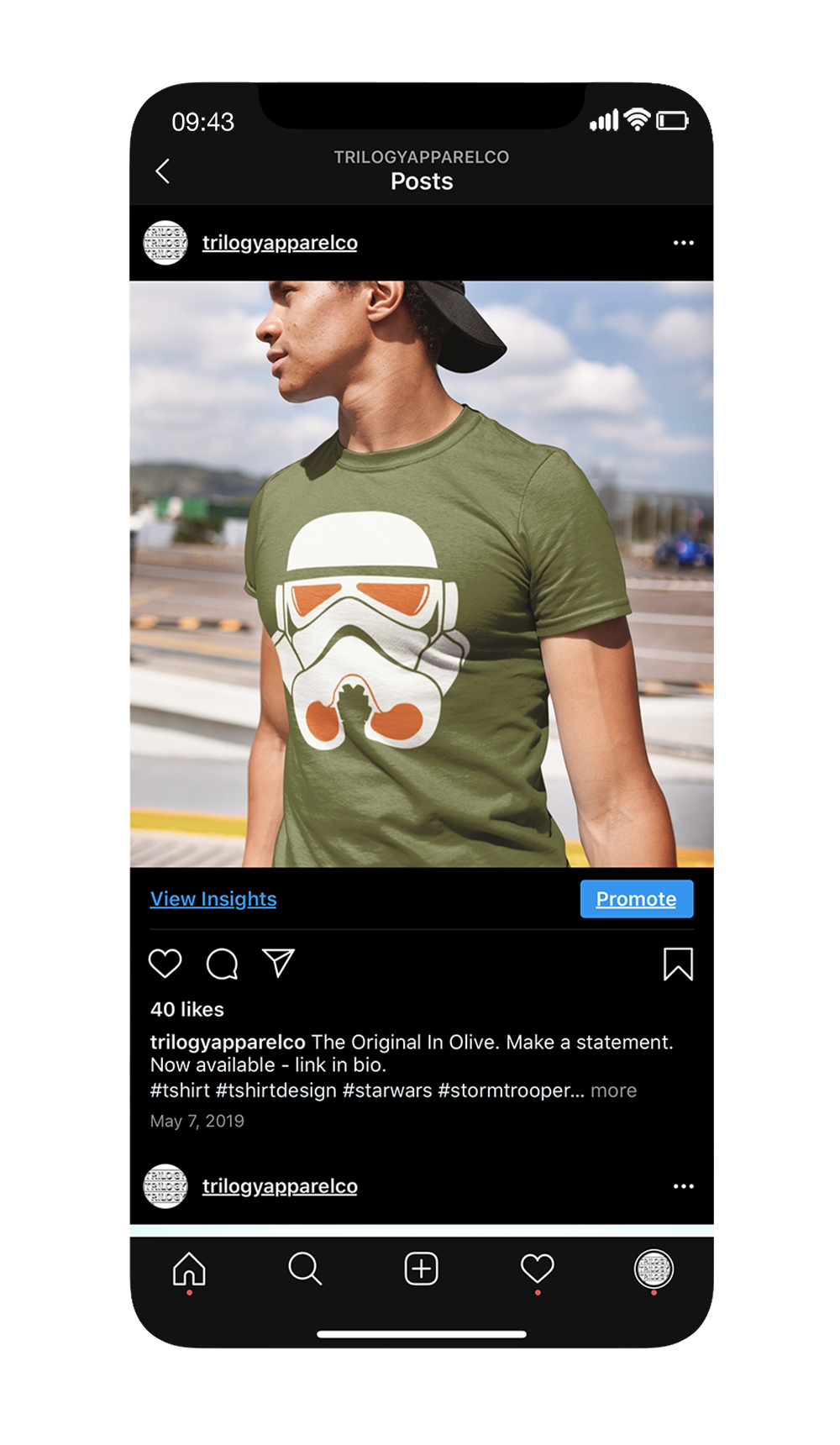Click the Promote button
Image resolution: width=840 pixels, height=1445 pixels.
coord(637,899)
